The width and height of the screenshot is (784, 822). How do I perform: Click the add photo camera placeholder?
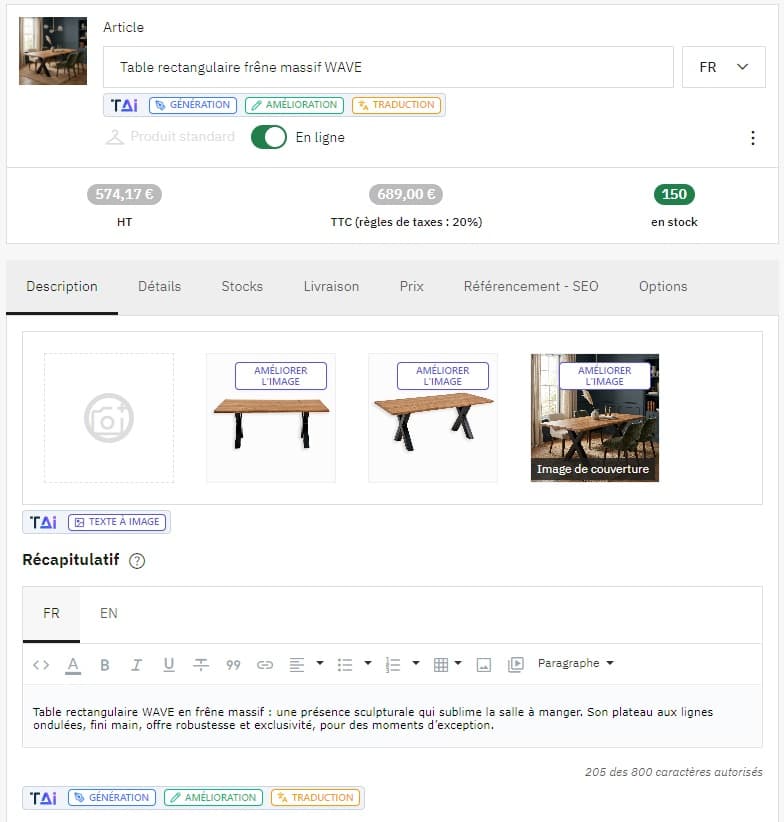[x=109, y=418]
